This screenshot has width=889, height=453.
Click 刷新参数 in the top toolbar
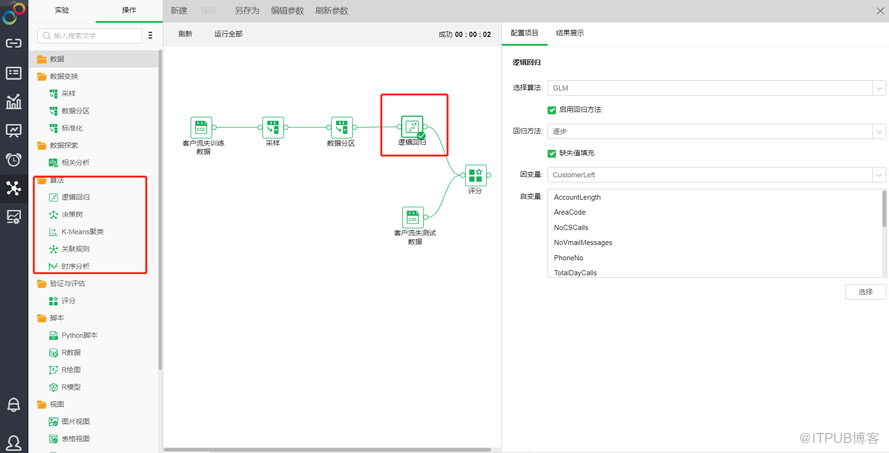point(332,11)
